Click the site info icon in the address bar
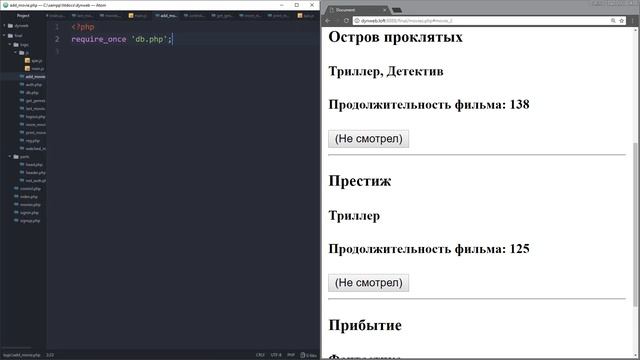The width and height of the screenshot is (640, 360). pos(357,20)
